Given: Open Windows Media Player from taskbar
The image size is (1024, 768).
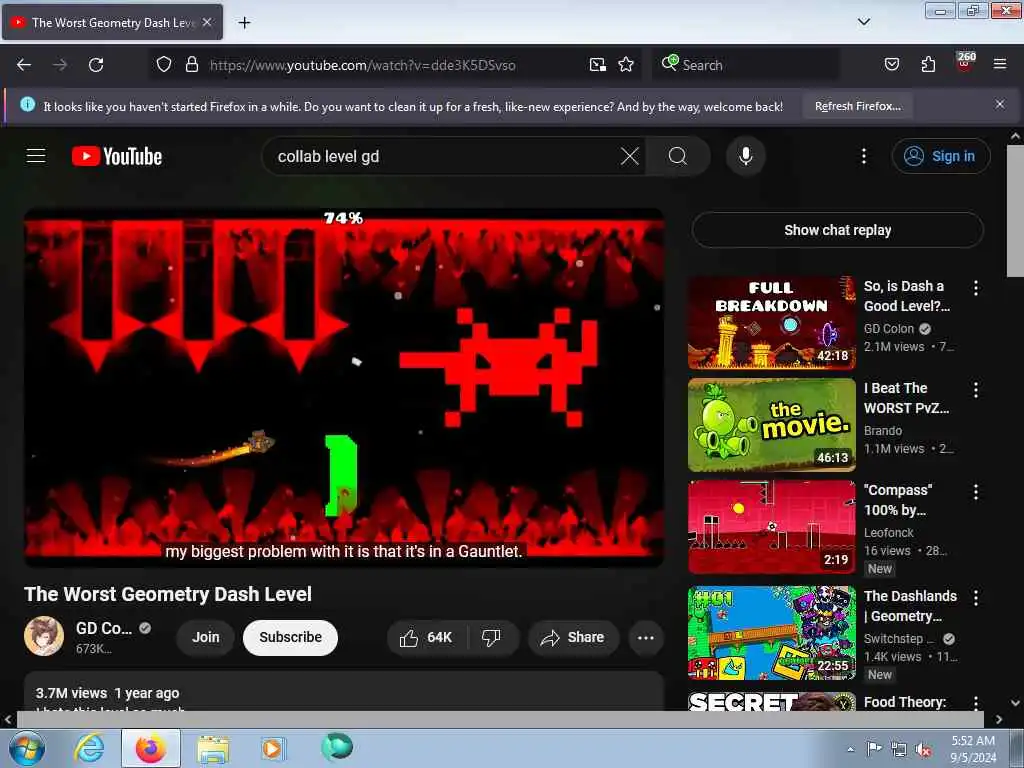Looking at the screenshot, I should pyautogui.click(x=272, y=748).
